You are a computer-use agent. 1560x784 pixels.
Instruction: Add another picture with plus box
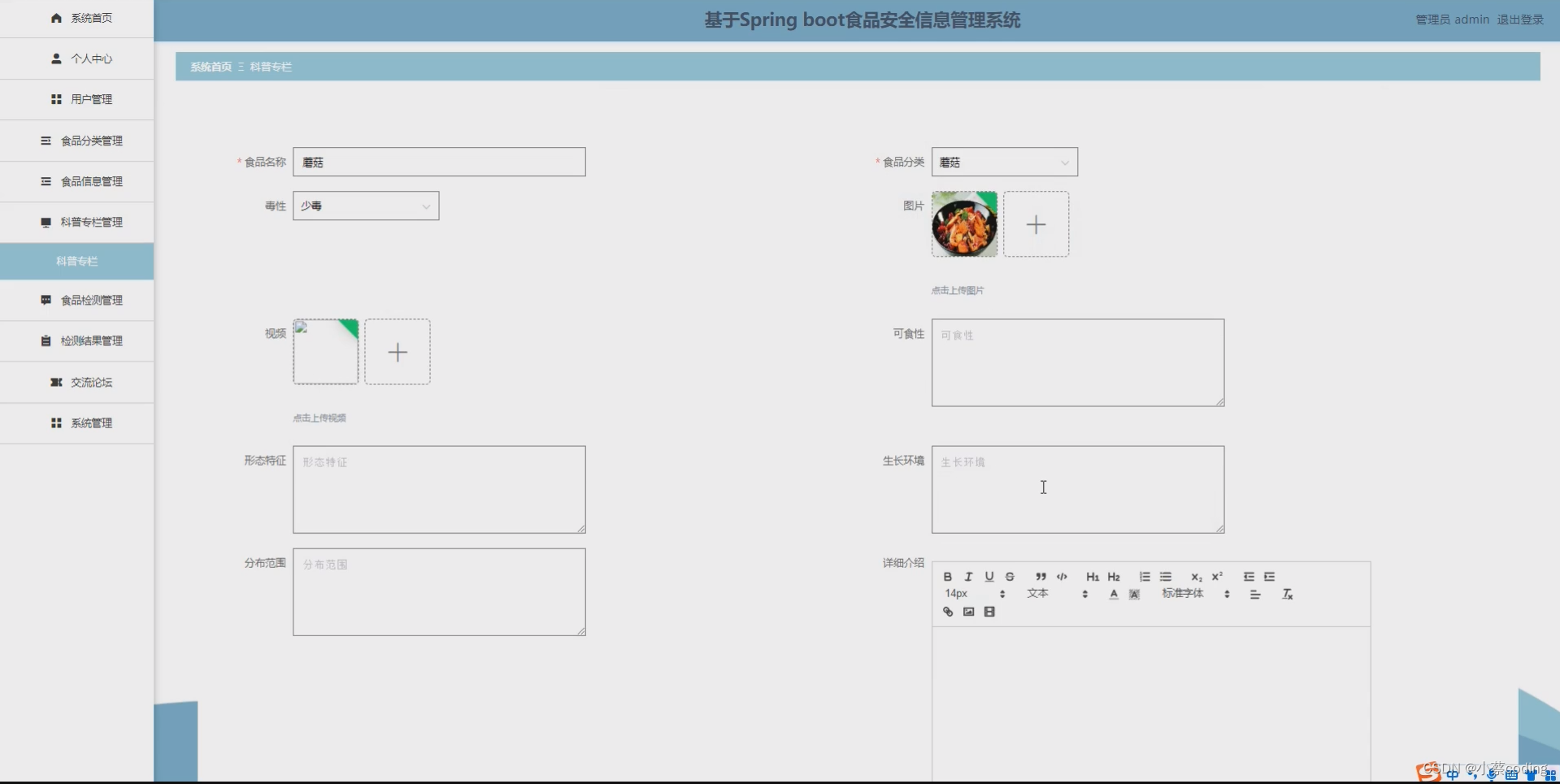pos(1036,224)
